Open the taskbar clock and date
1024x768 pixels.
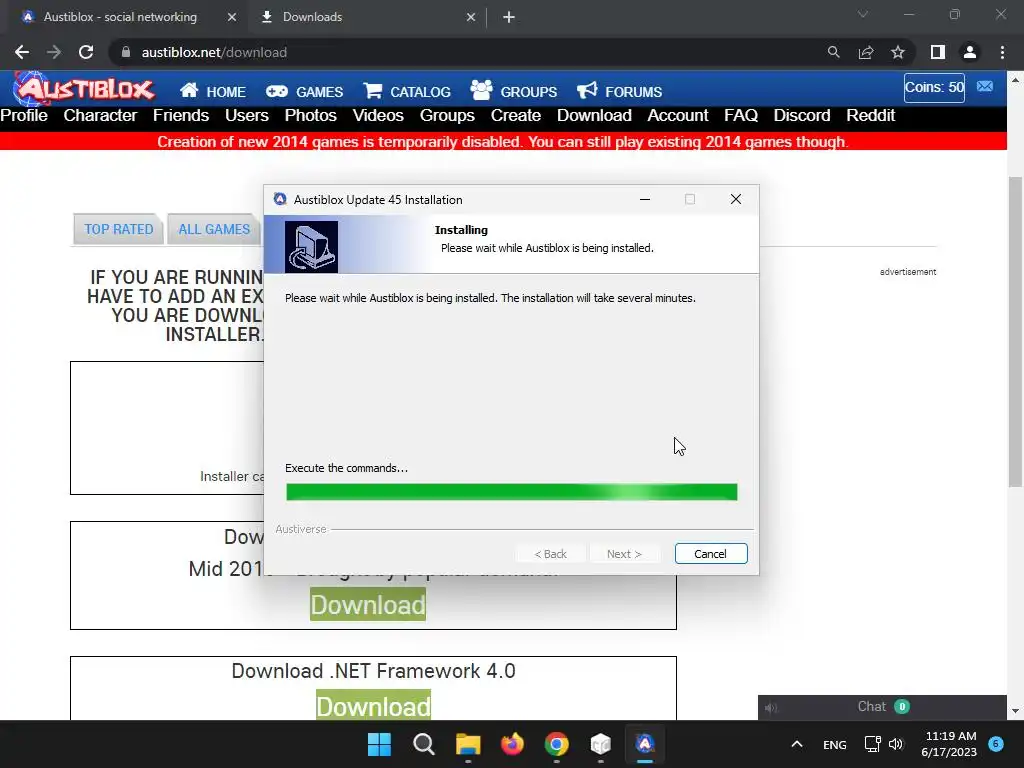click(x=949, y=744)
